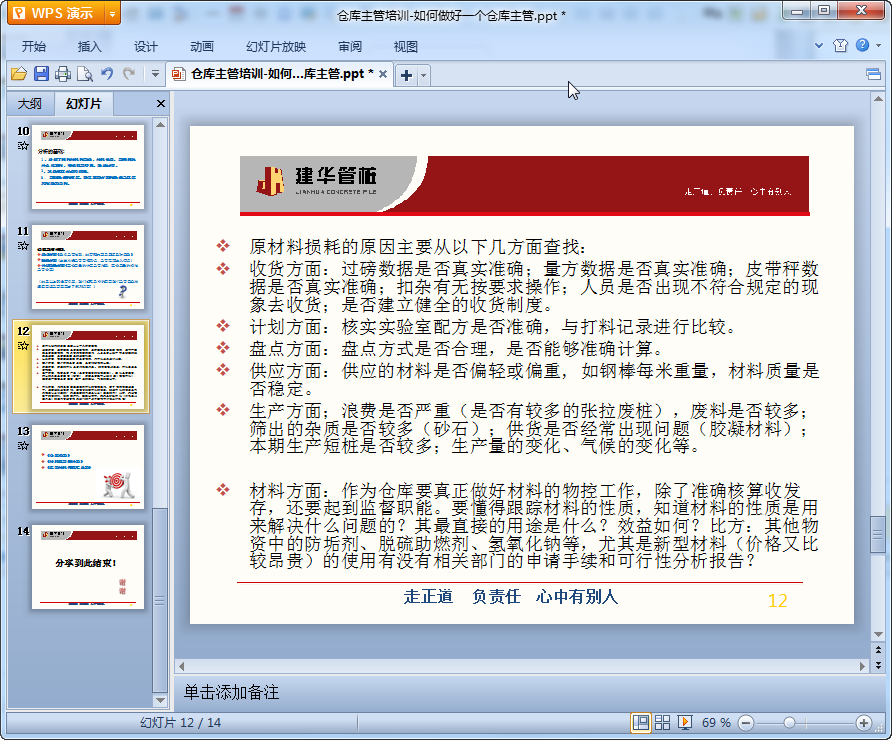Screen dimensions: 892x740
Task: Open the WPS 演示 application menu
Action: tap(56, 13)
